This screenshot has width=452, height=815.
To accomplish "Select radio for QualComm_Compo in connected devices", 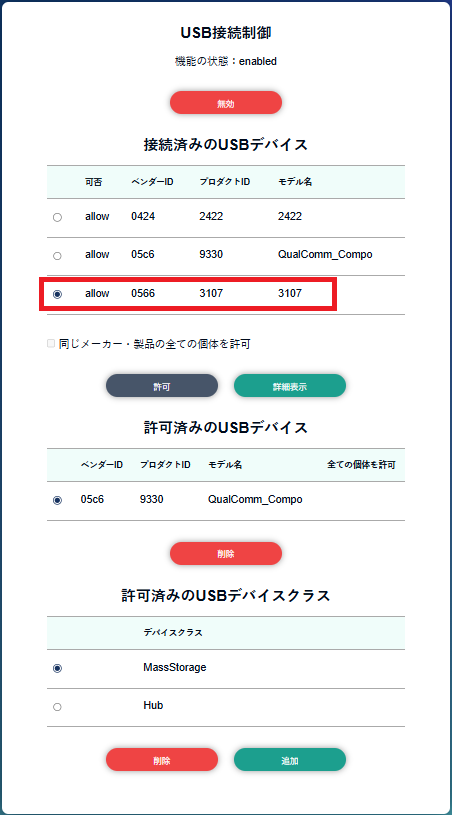I will pos(57,256).
